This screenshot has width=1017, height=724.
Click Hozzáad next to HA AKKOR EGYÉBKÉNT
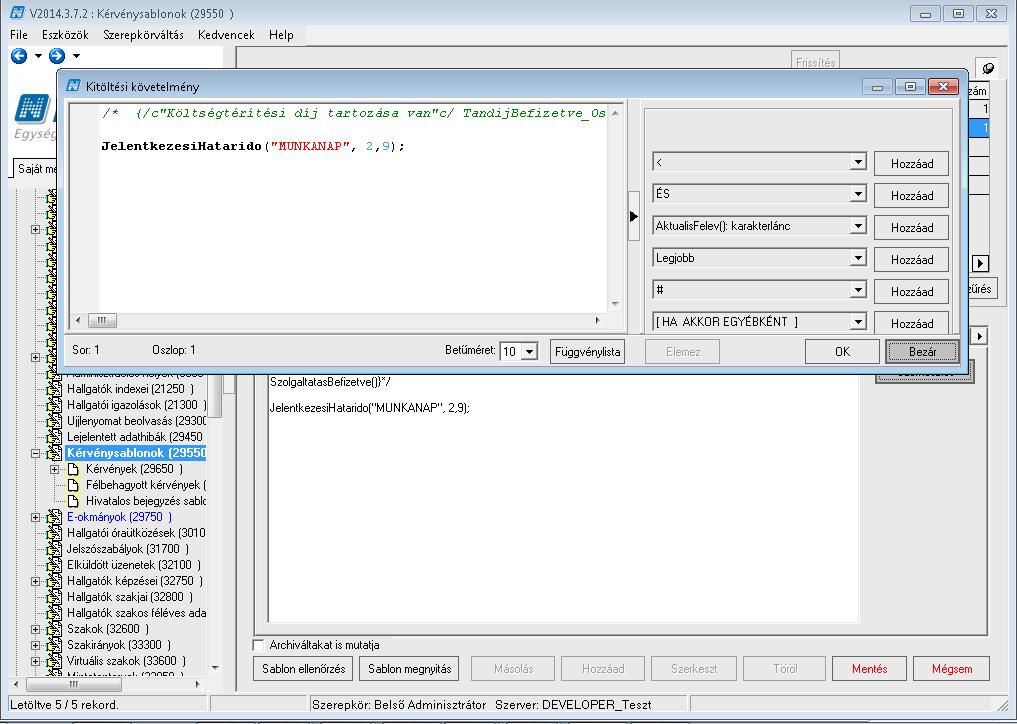911,323
